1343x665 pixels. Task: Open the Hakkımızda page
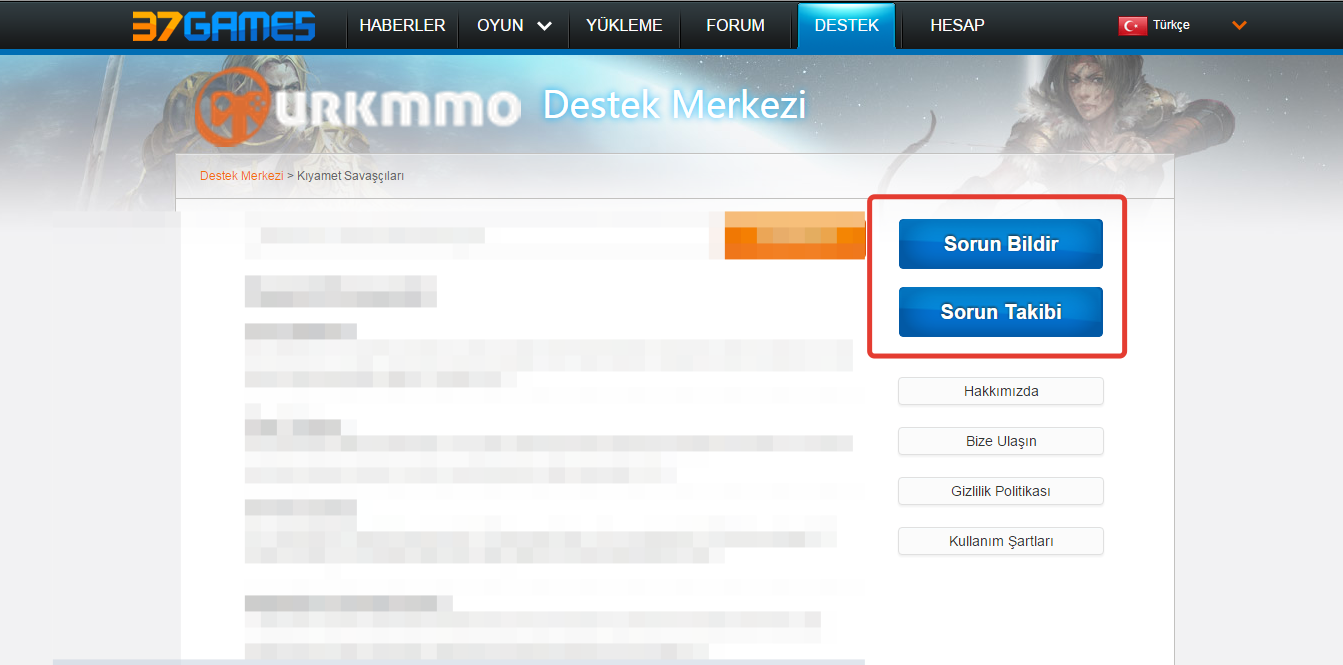click(x=1001, y=391)
